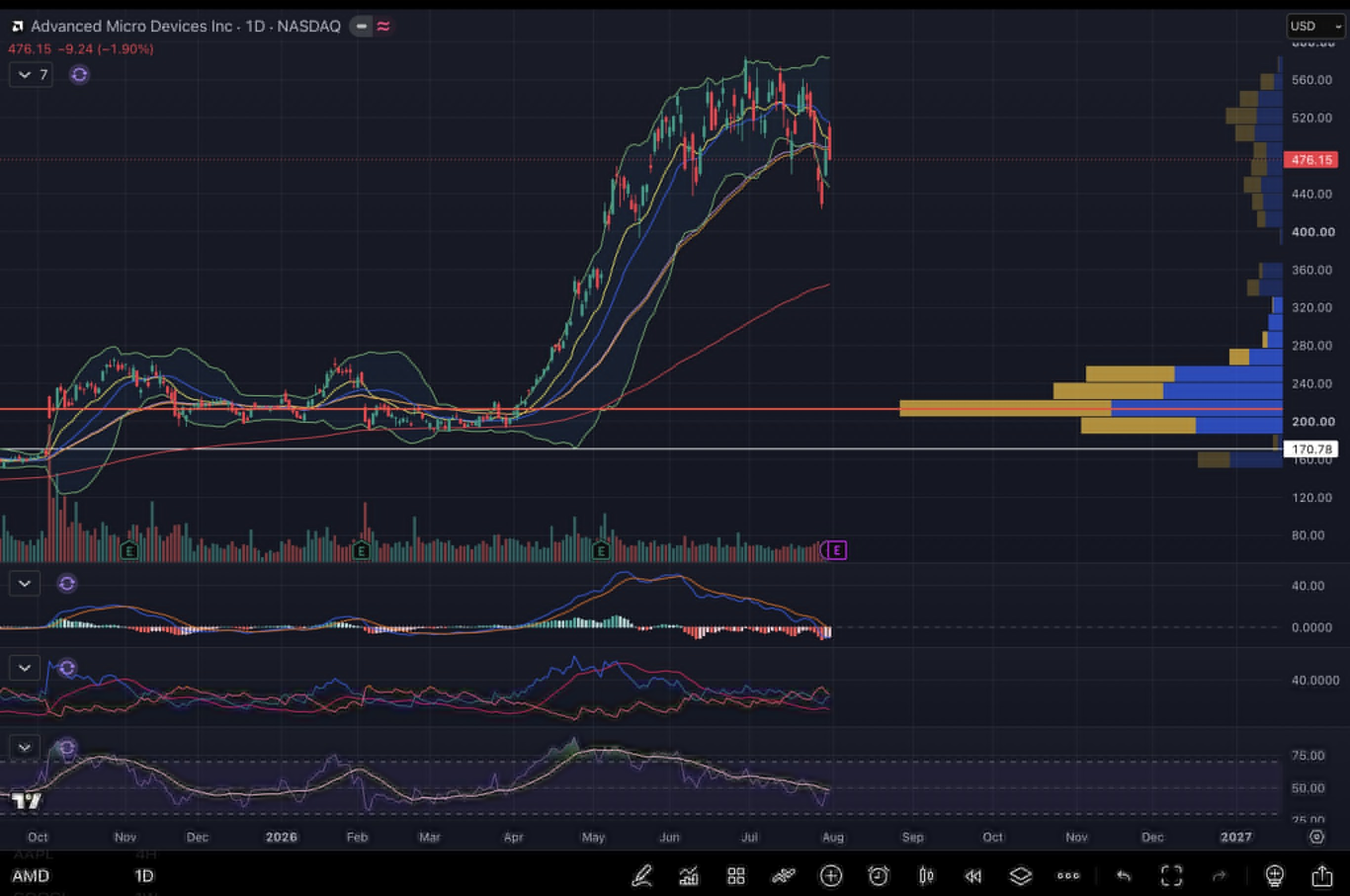Tap purple circular icon in main price pane

pos(80,75)
